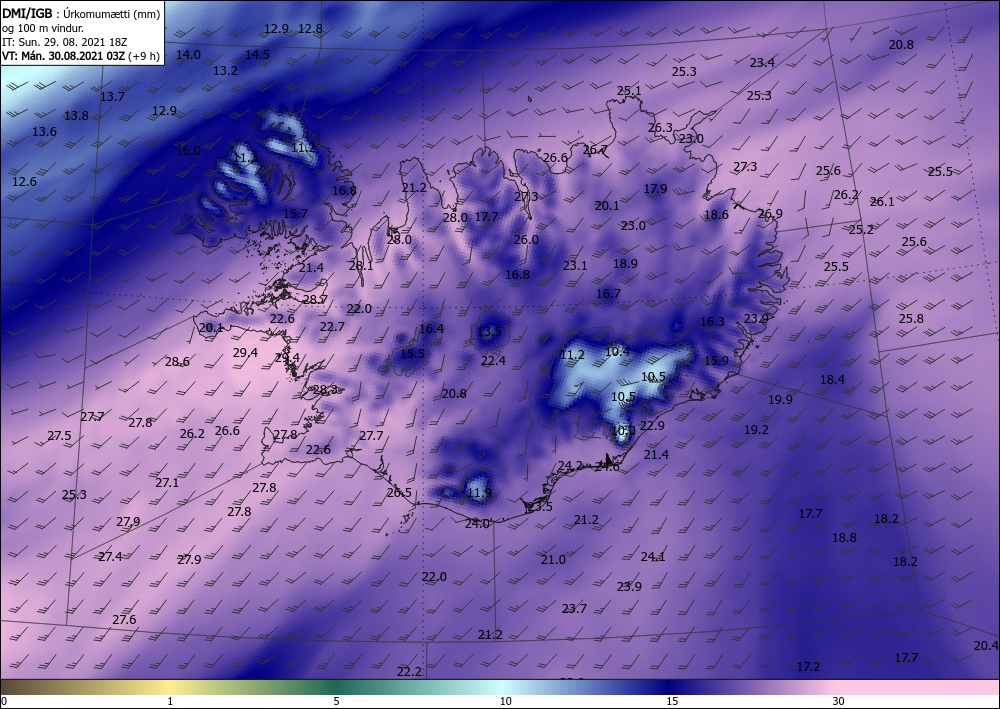Choose the value 18.6 on the map

(716, 215)
